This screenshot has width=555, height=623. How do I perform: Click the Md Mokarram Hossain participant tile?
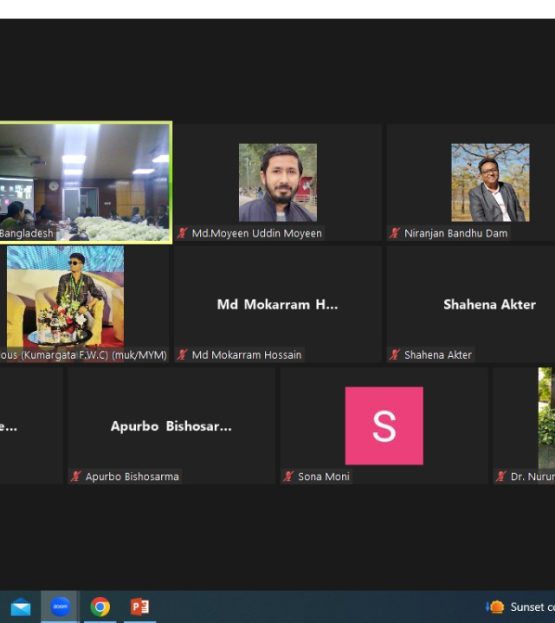click(x=278, y=304)
